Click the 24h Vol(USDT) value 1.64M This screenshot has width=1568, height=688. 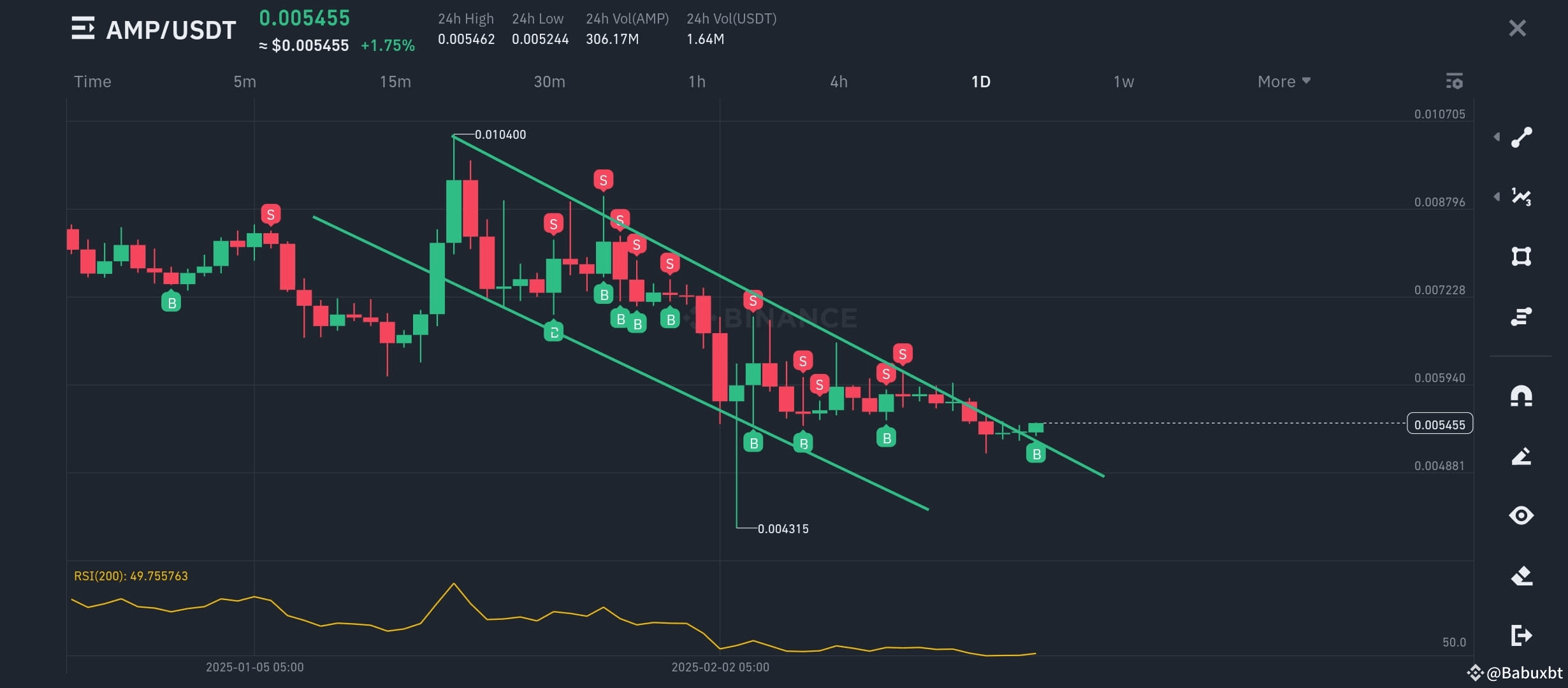[x=705, y=39]
